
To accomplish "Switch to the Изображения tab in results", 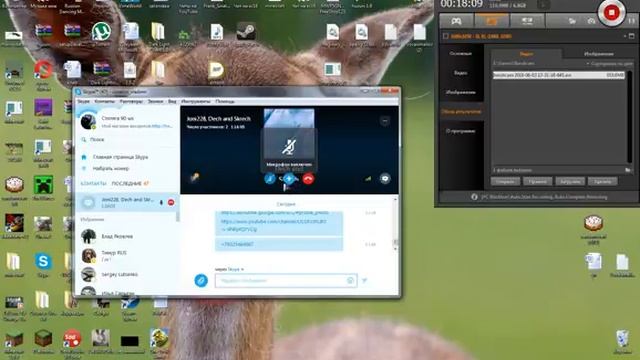I will point(598,53).
